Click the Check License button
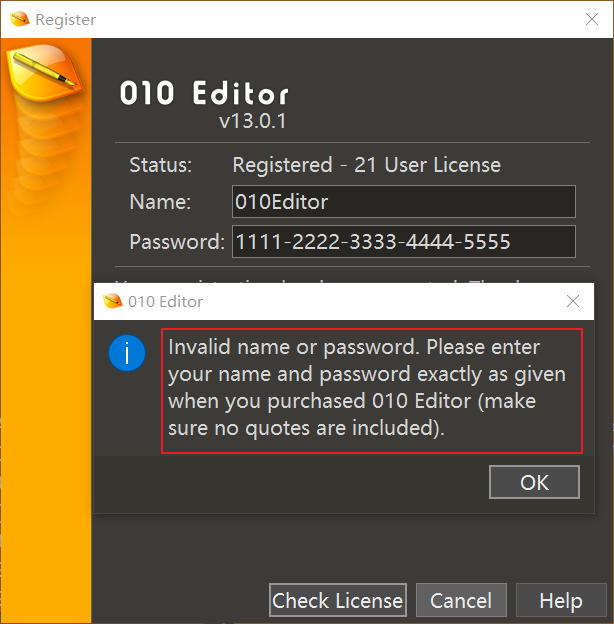The width and height of the screenshot is (614, 624). (x=338, y=600)
